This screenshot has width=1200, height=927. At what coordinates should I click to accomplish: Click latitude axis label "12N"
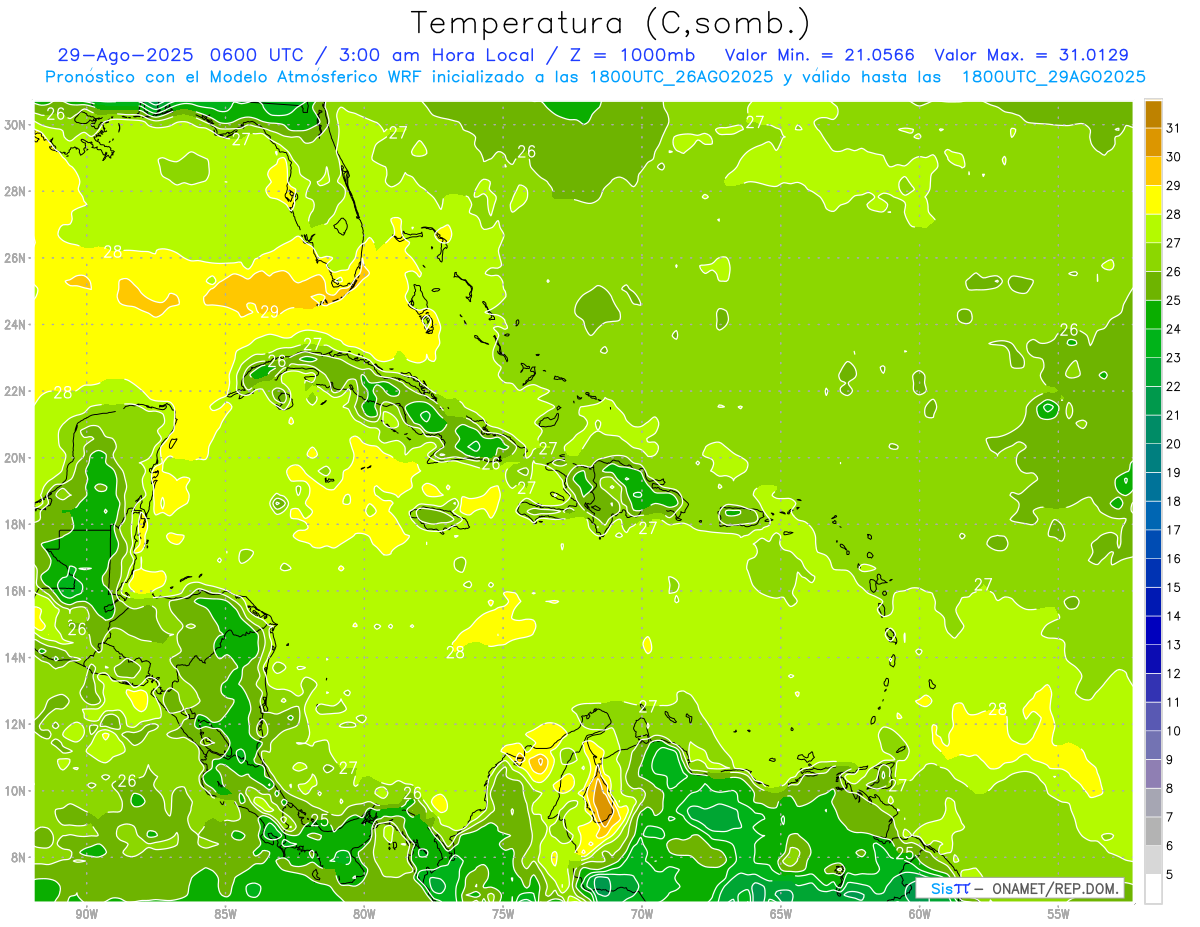click(17, 724)
